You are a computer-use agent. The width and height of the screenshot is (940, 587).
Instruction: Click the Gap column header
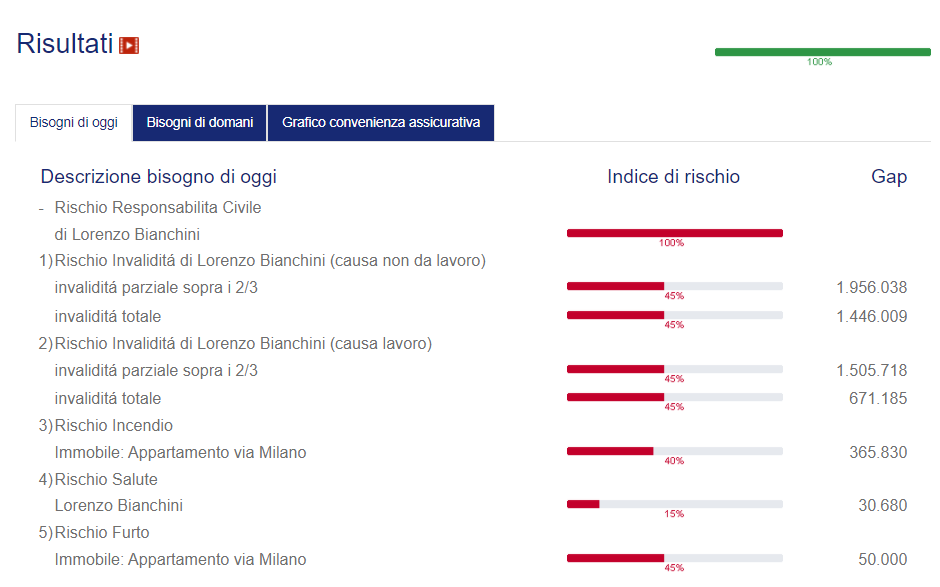tap(888, 177)
